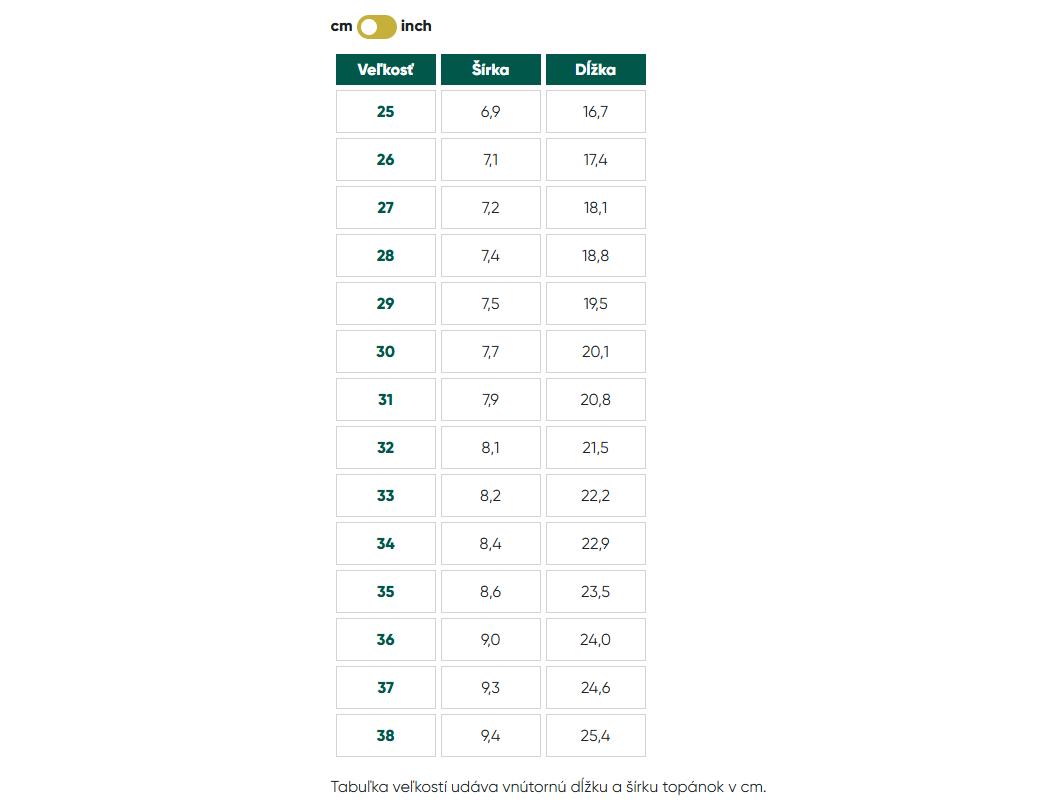The width and height of the screenshot is (1057, 804).
Task: Click the 'inch' unit label
Action: click(416, 26)
